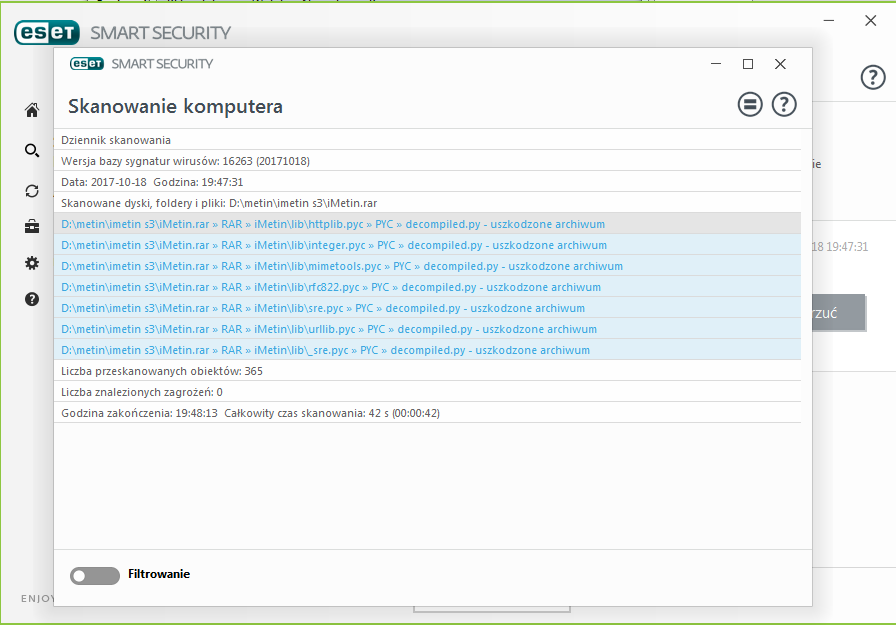Select the mimetools.pyc log entry
896x625 pixels.
coord(427,266)
